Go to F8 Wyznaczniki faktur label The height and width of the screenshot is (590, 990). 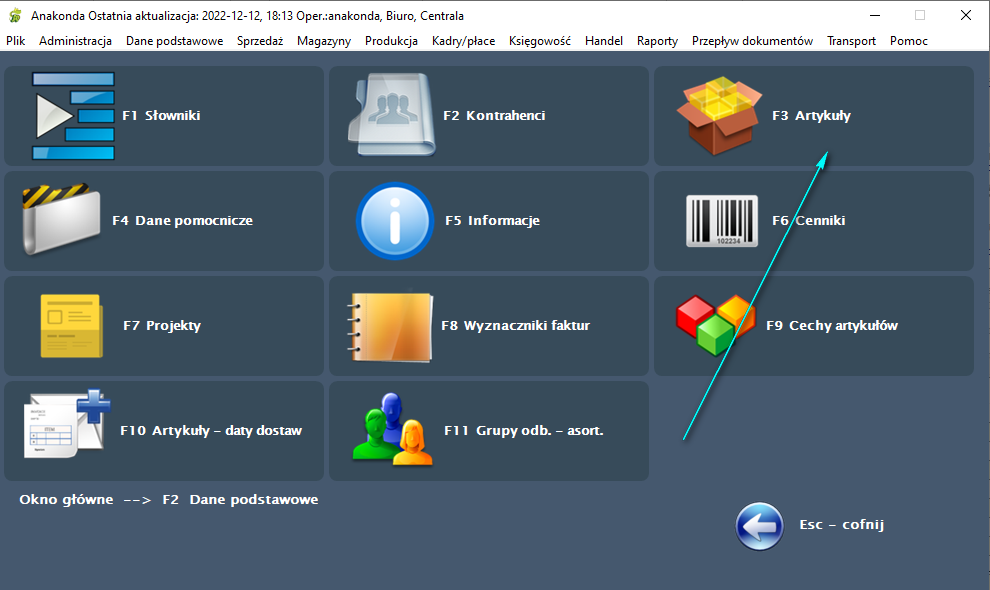click(x=516, y=326)
